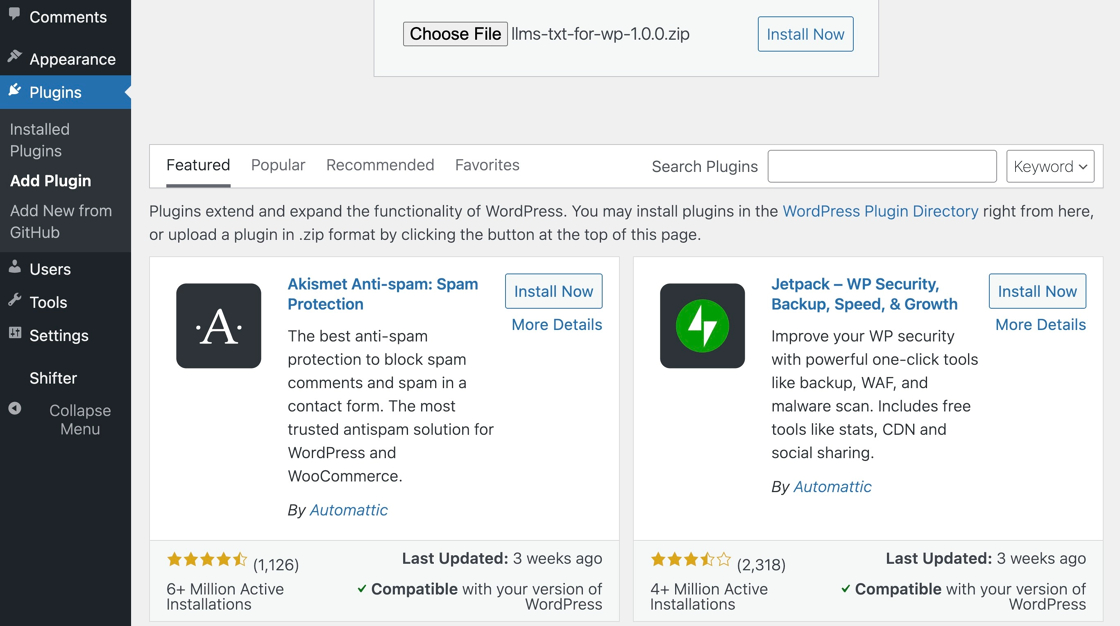
Task: Click Akismet 6+ Million Active Installations text
Action: point(225,597)
